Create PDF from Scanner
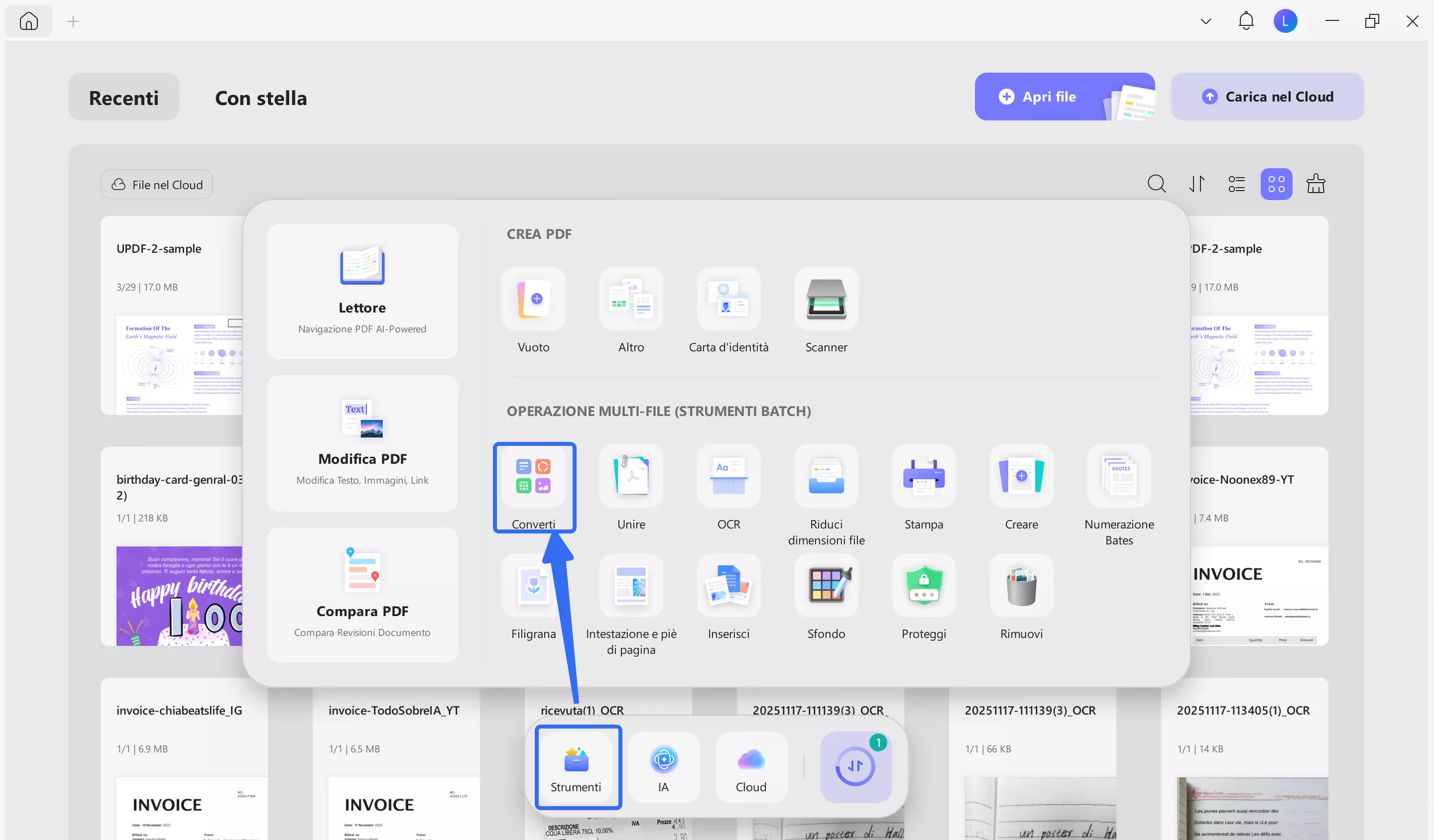 [x=826, y=299]
